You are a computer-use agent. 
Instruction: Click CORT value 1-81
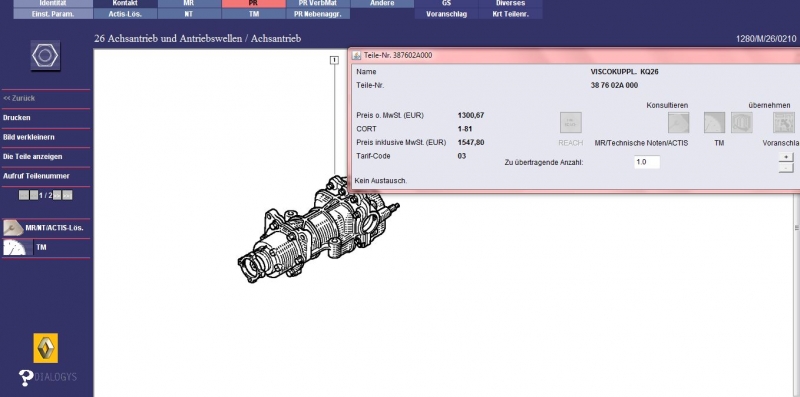pyautogui.click(x=465, y=129)
